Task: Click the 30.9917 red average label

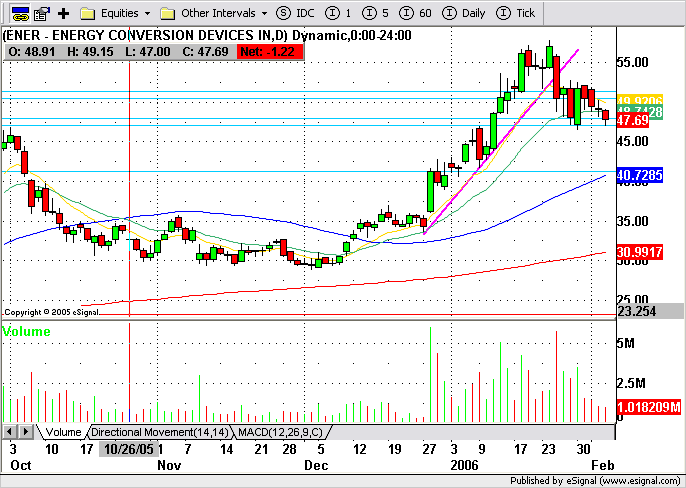Action: point(640,252)
